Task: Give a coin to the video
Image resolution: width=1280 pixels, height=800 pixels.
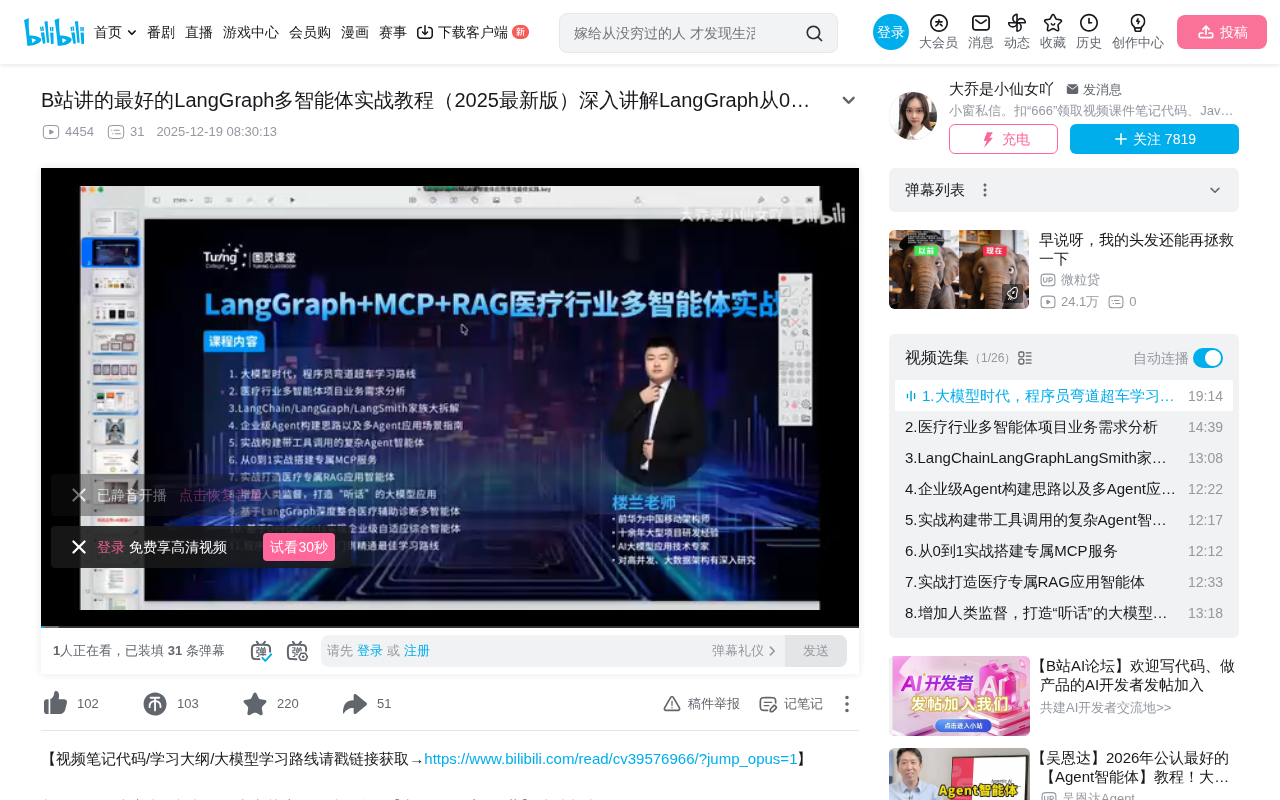Action: pos(155,704)
